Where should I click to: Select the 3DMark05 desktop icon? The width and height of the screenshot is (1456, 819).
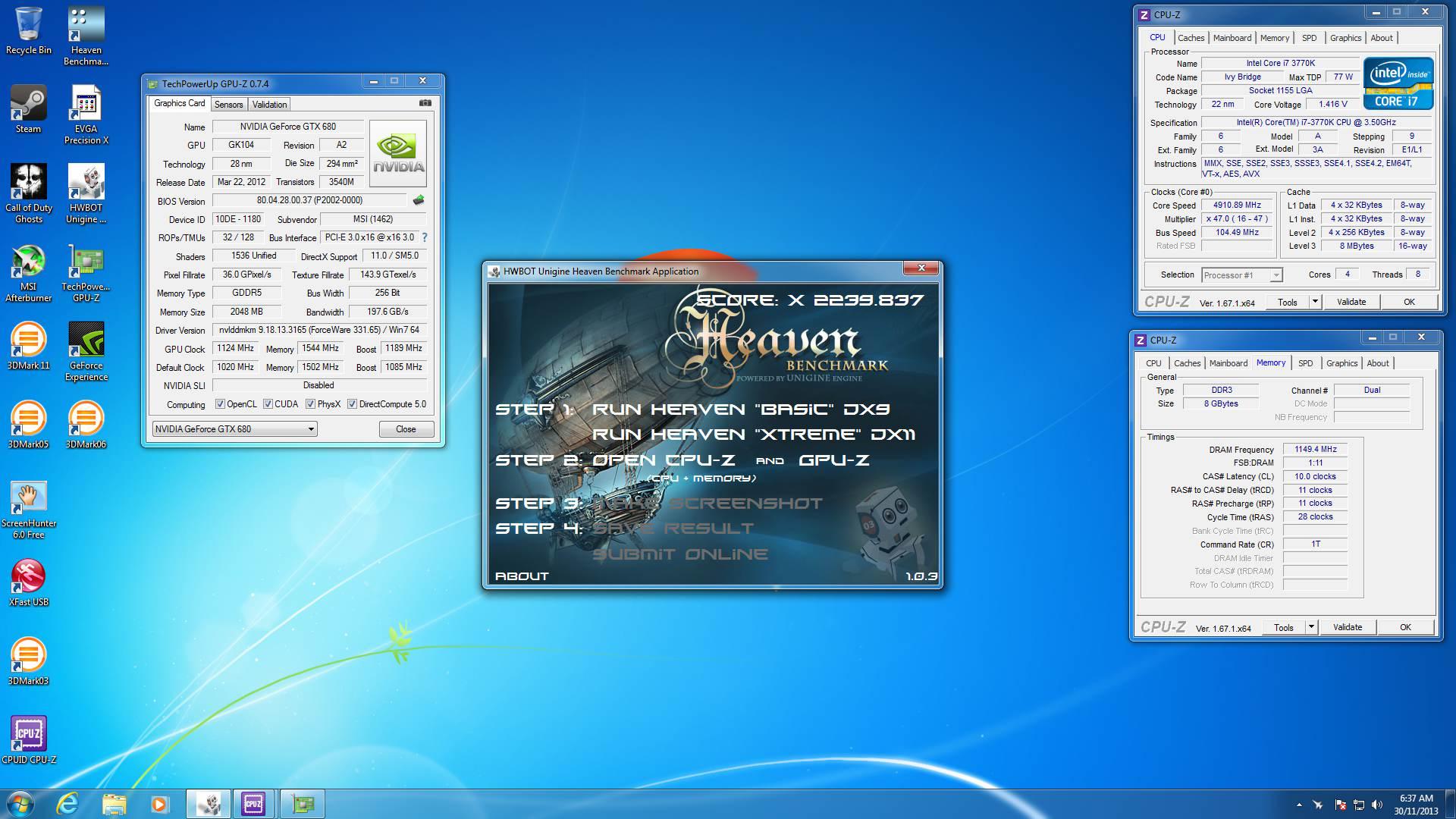(29, 425)
